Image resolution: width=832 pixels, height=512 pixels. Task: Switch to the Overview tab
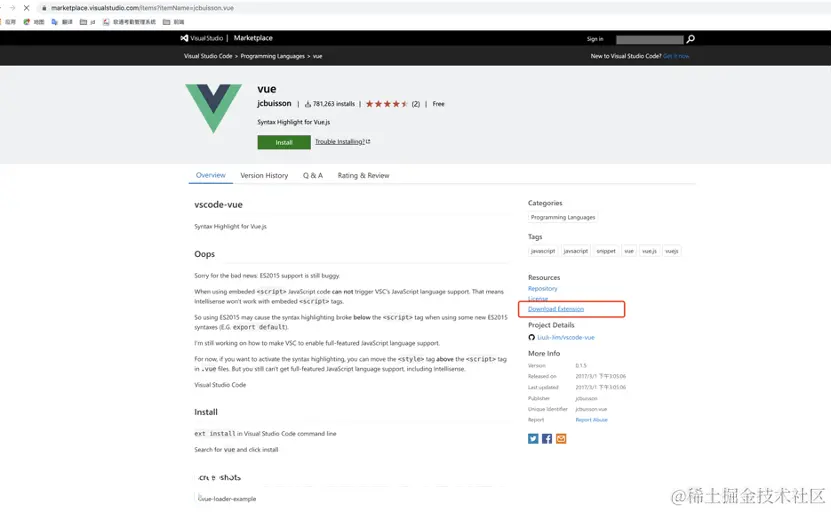211,175
